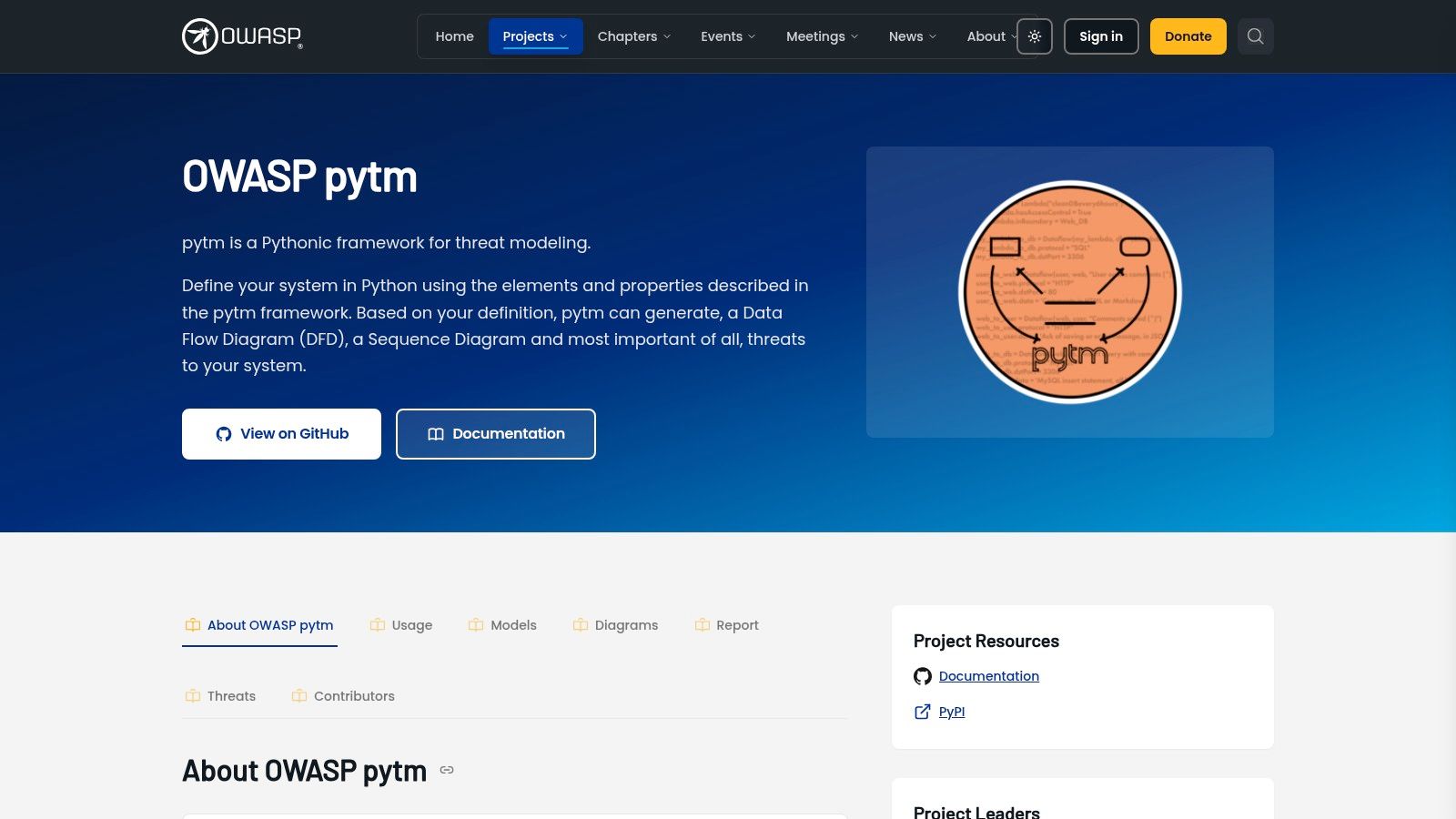
Task: Expand the Projects dropdown menu
Action: [535, 36]
